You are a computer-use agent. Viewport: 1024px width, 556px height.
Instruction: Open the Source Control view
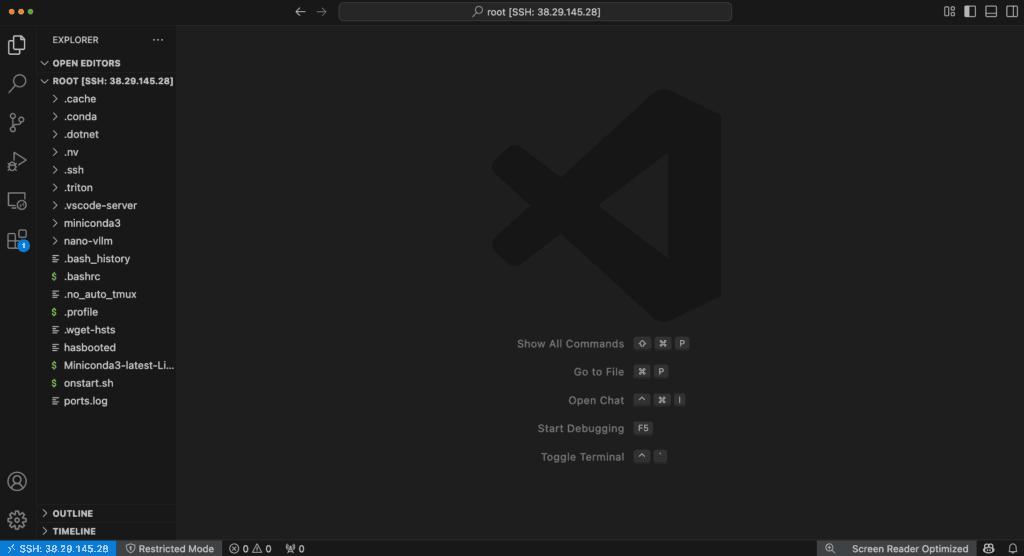[17, 122]
